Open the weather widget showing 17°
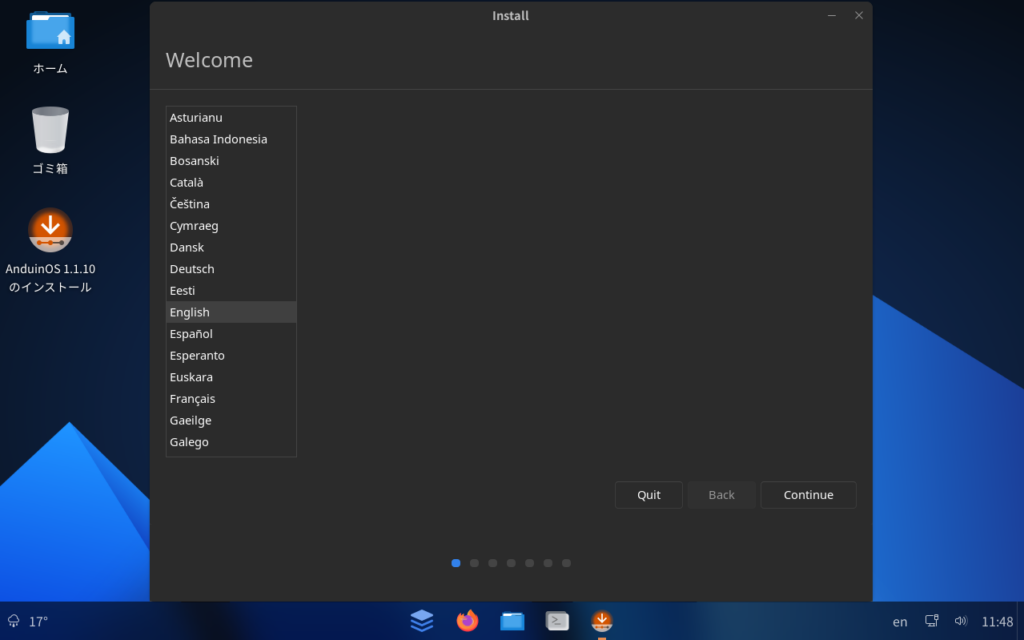Viewport: 1024px width, 640px height. 28,621
